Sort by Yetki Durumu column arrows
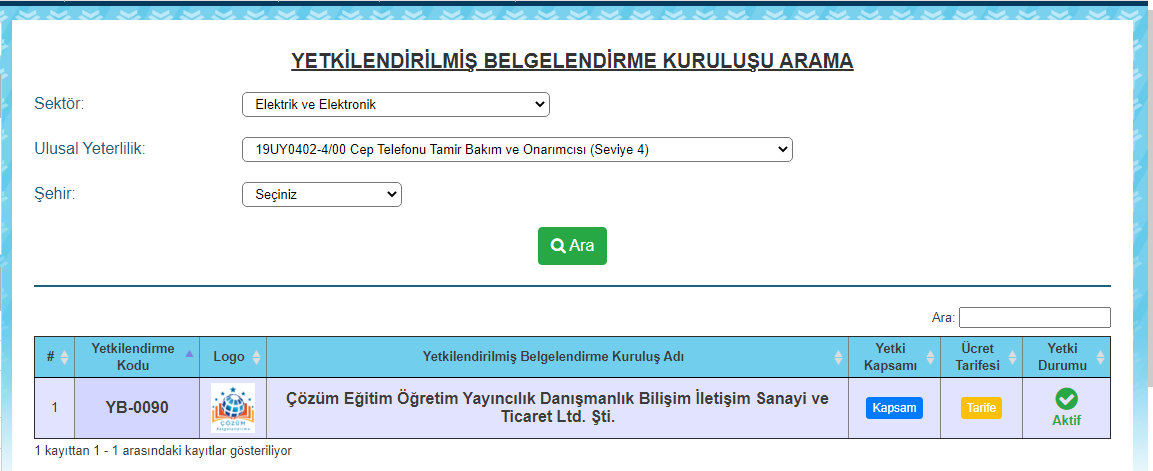This screenshot has height=471, width=1153. coord(1100,357)
